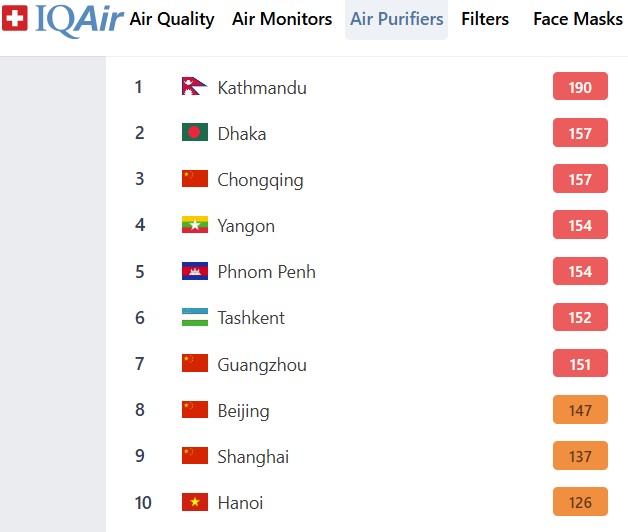Go to the Filters menu item
Image resolution: width=628 pixels, height=532 pixels.
tap(485, 19)
